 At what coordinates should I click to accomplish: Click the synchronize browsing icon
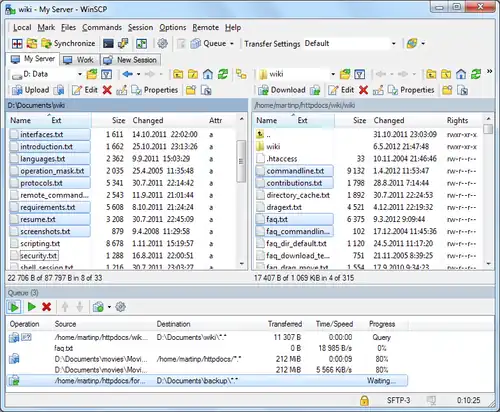[241, 74]
